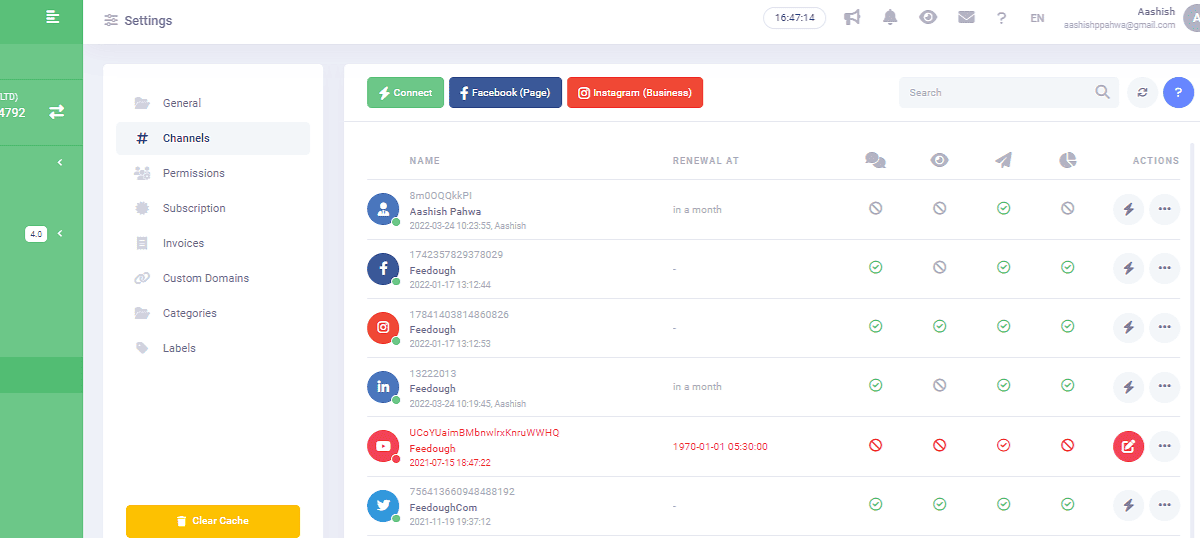Click the account switch arrows icon
1200x538 pixels.
click(57, 112)
